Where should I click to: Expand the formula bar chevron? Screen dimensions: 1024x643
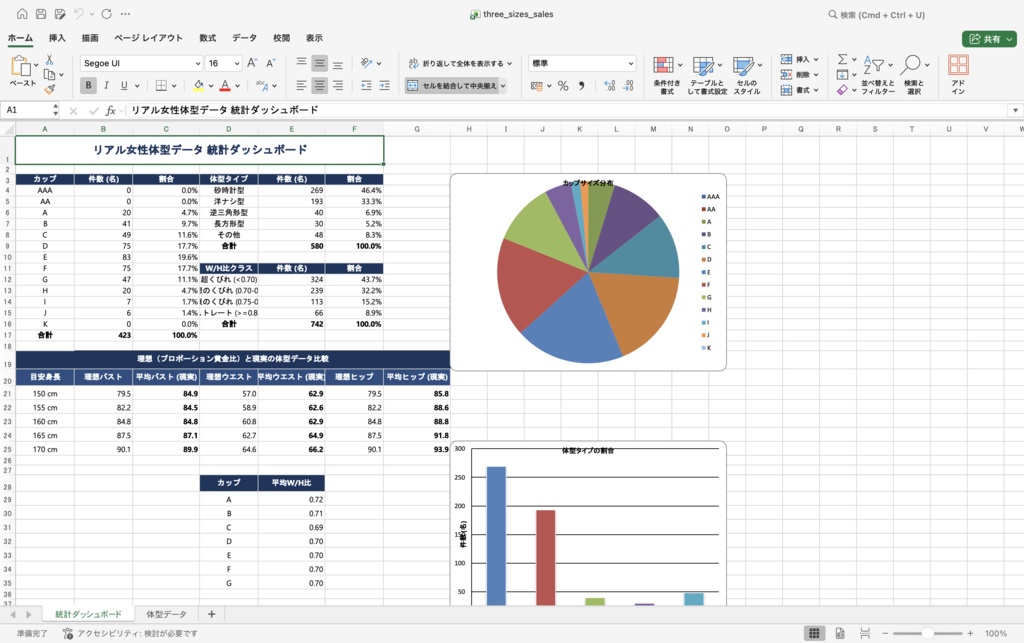tap(1016, 110)
